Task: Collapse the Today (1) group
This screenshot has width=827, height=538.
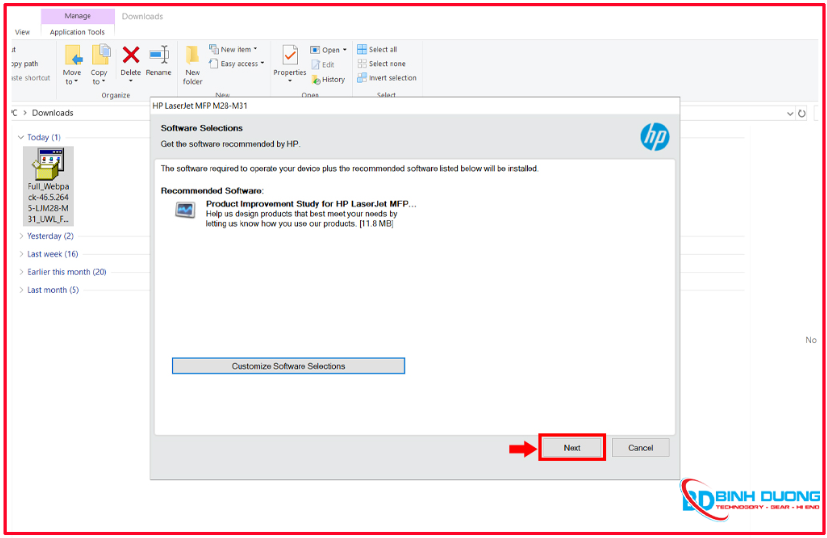Action: [21, 137]
